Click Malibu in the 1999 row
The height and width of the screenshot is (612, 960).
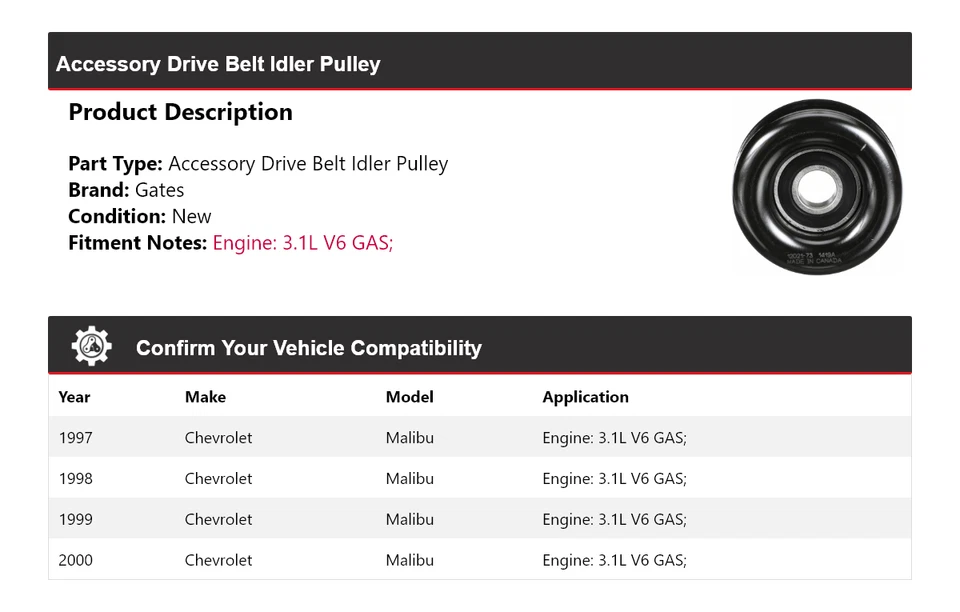tap(410, 520)
